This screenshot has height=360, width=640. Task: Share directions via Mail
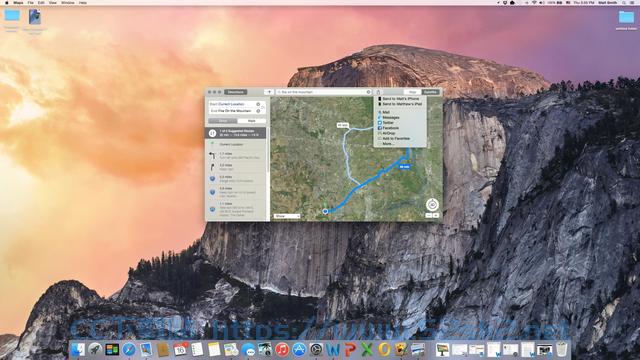pyautogui.click(x=400, y=112)
